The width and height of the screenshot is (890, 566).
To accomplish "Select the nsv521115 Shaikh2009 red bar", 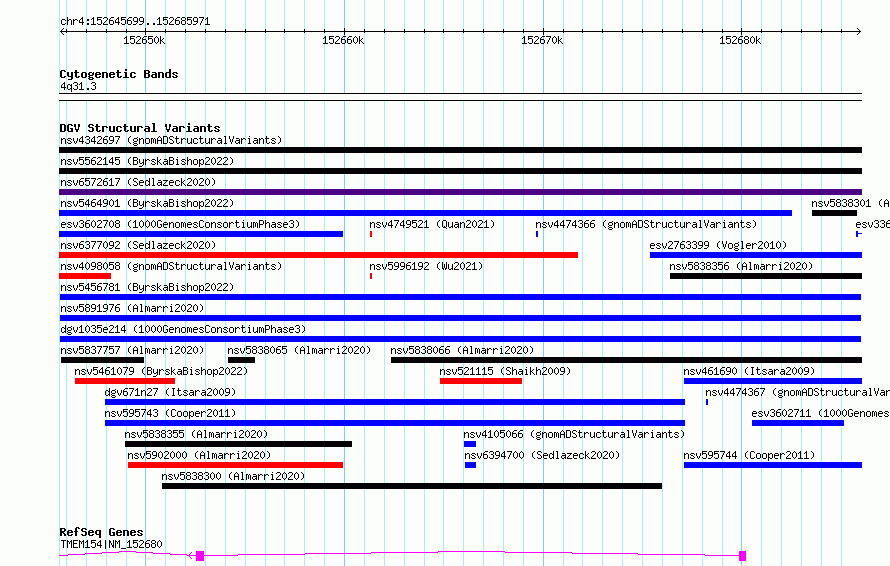I will 481,381.
